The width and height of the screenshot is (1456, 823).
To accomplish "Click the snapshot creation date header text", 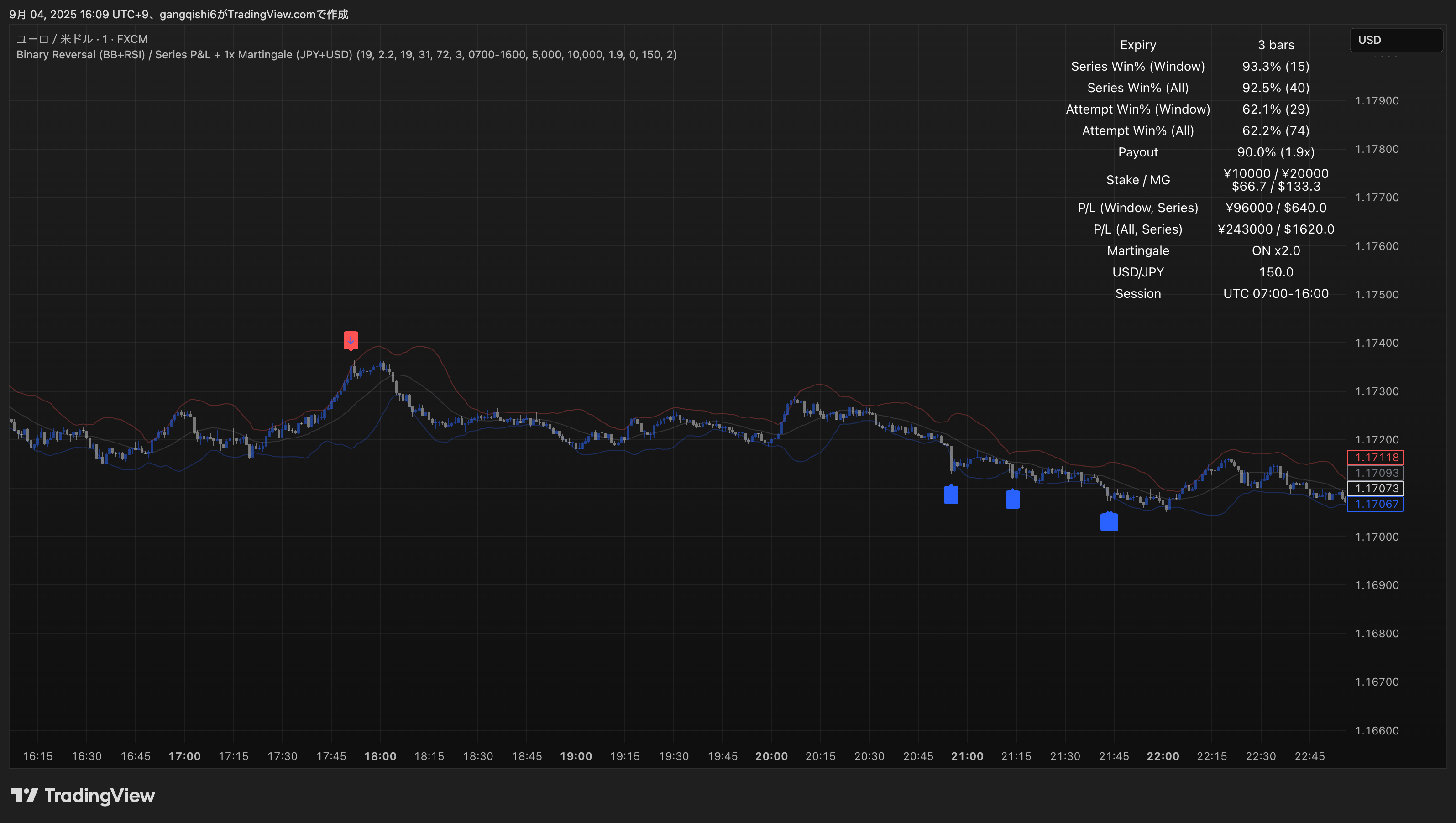I will click(x=178, y=14).
